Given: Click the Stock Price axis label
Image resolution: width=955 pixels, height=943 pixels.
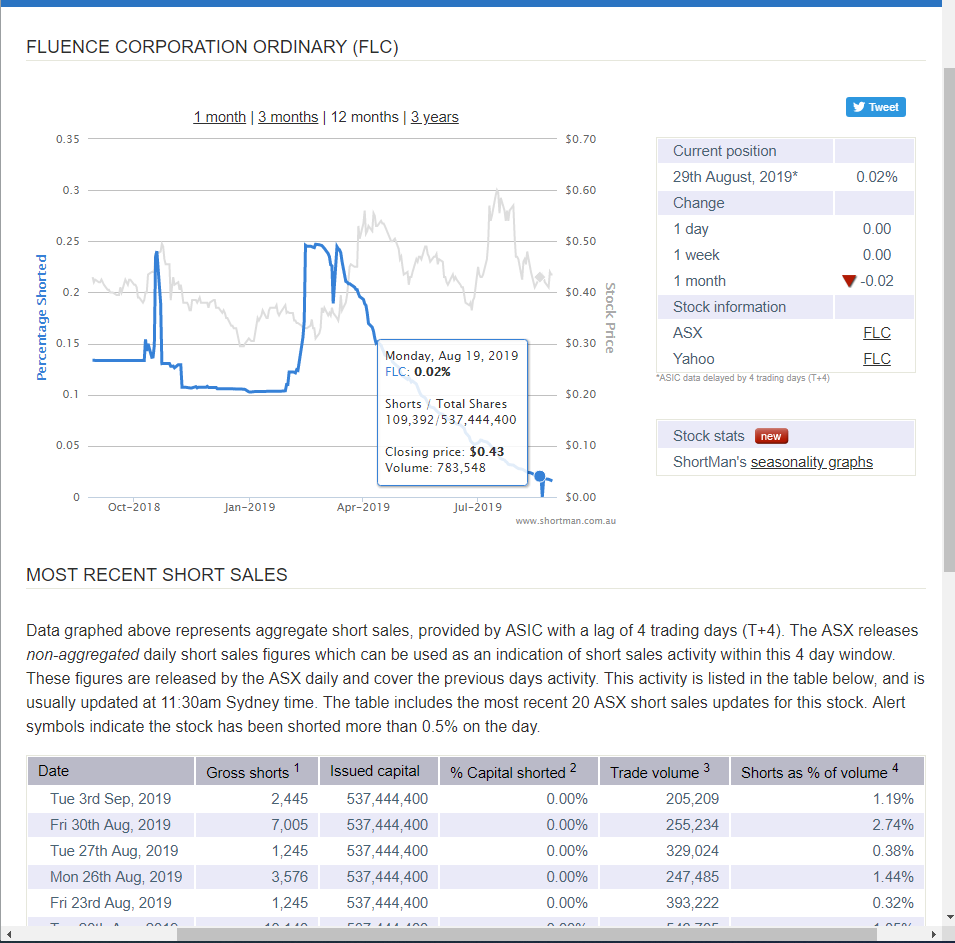Looking at the screenshot, I should click(x=610, y=318).
